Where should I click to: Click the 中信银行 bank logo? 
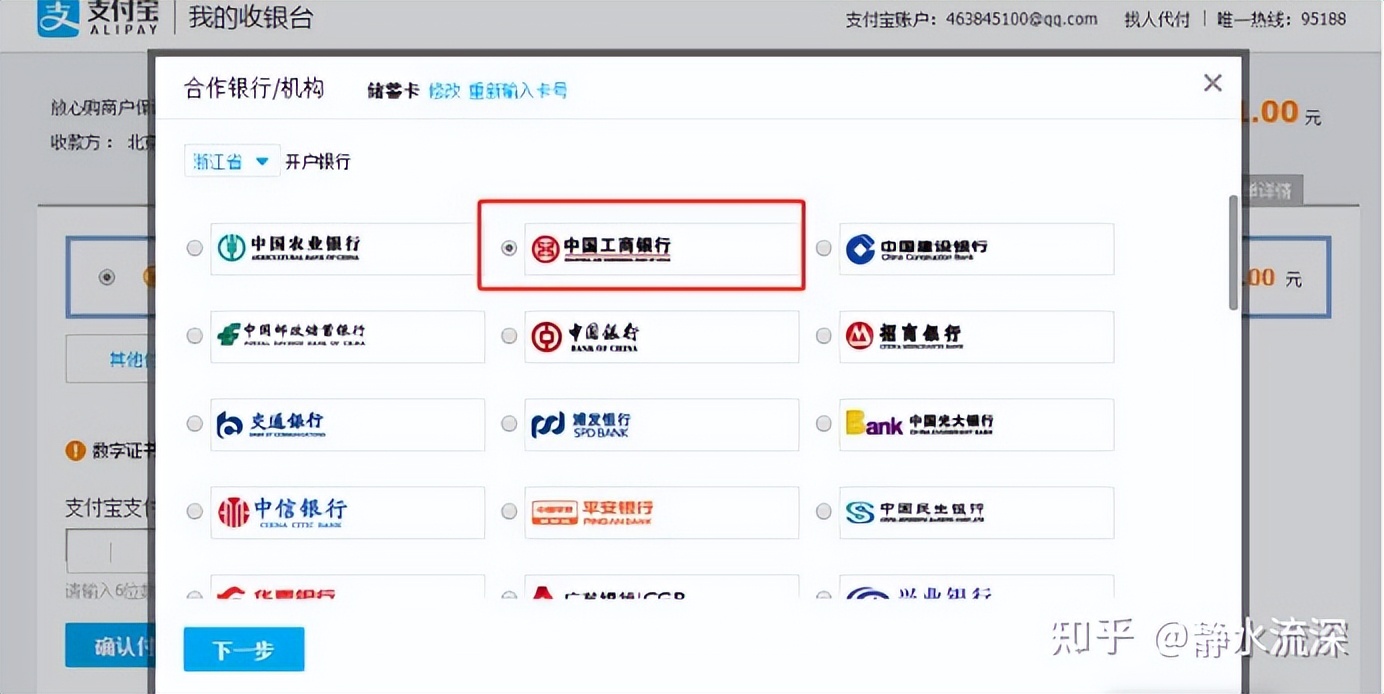[x=283, y=511]
